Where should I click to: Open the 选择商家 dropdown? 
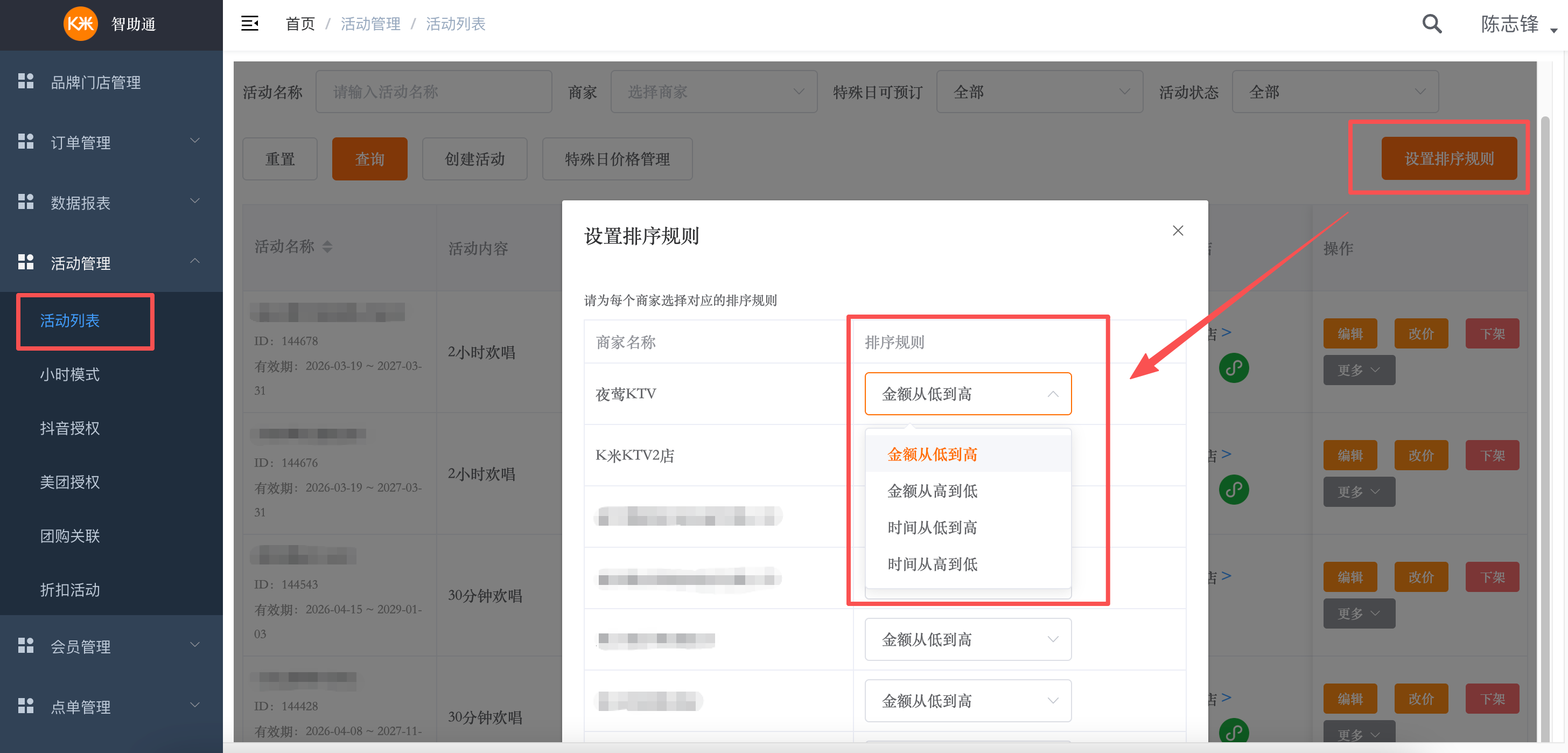pyautogui.click(x=713, y=92)
